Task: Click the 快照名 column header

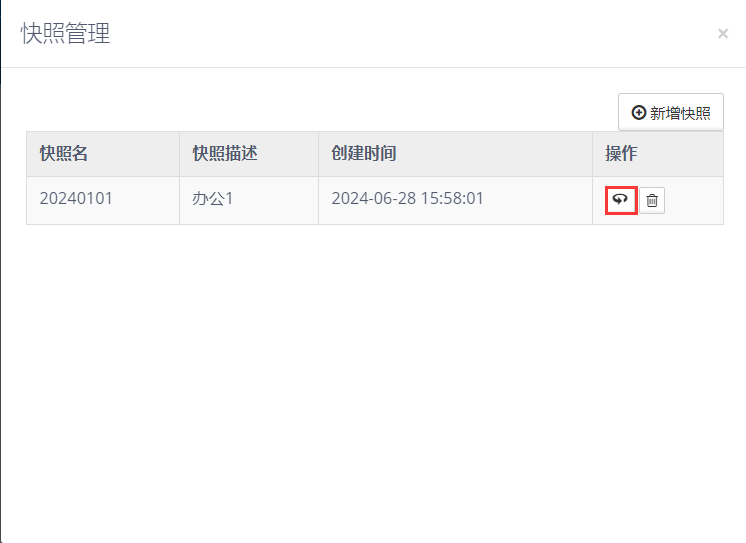Action: coord(64,154)
